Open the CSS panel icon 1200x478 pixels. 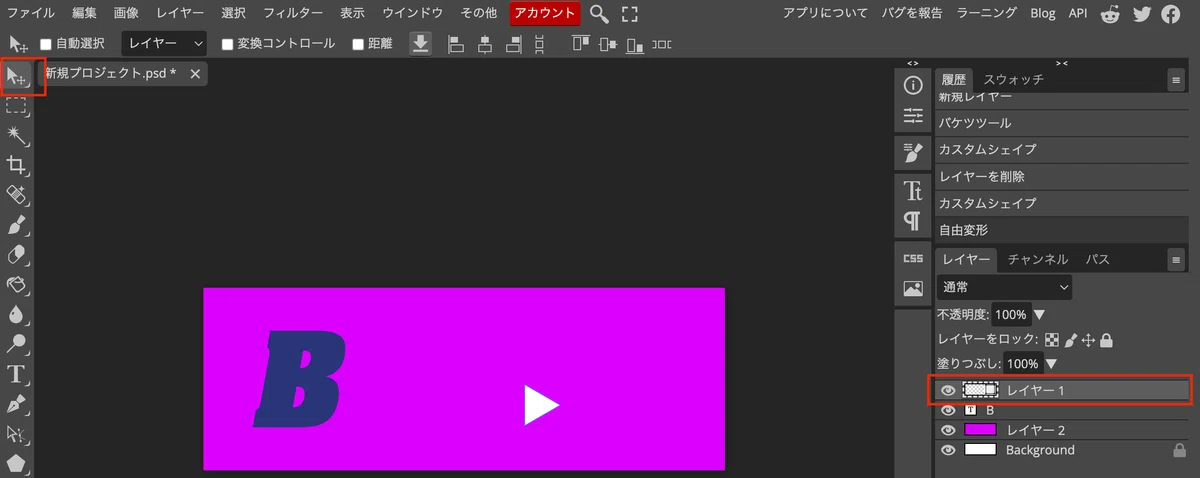coord(913,258)
